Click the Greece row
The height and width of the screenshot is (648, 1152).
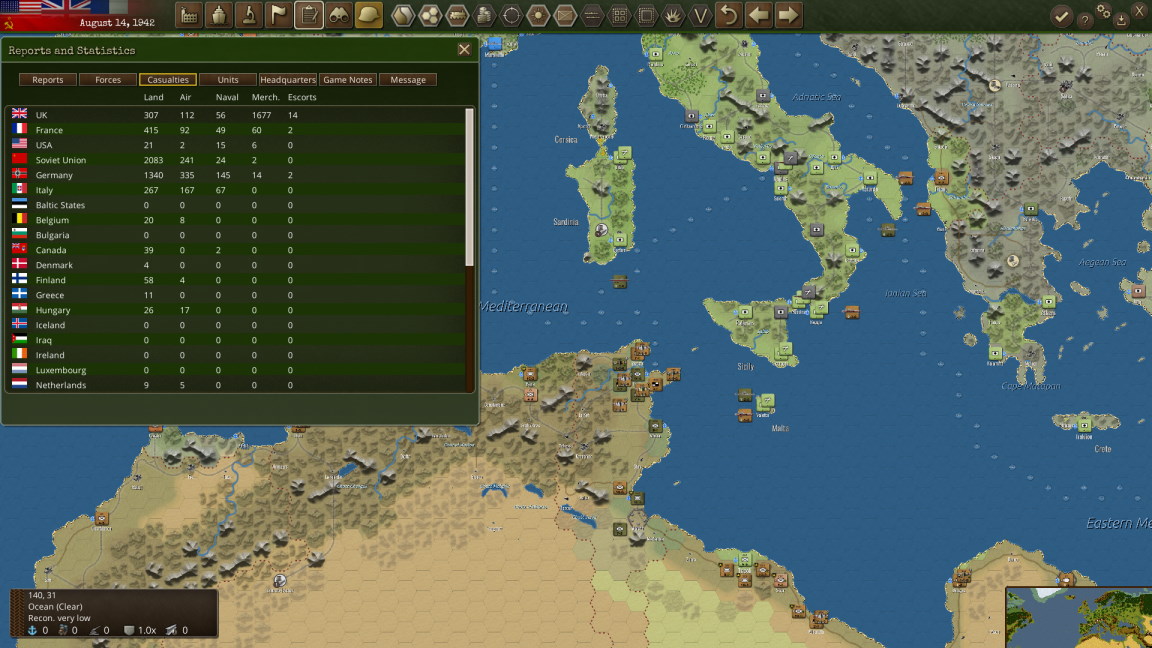coord(235,295)
